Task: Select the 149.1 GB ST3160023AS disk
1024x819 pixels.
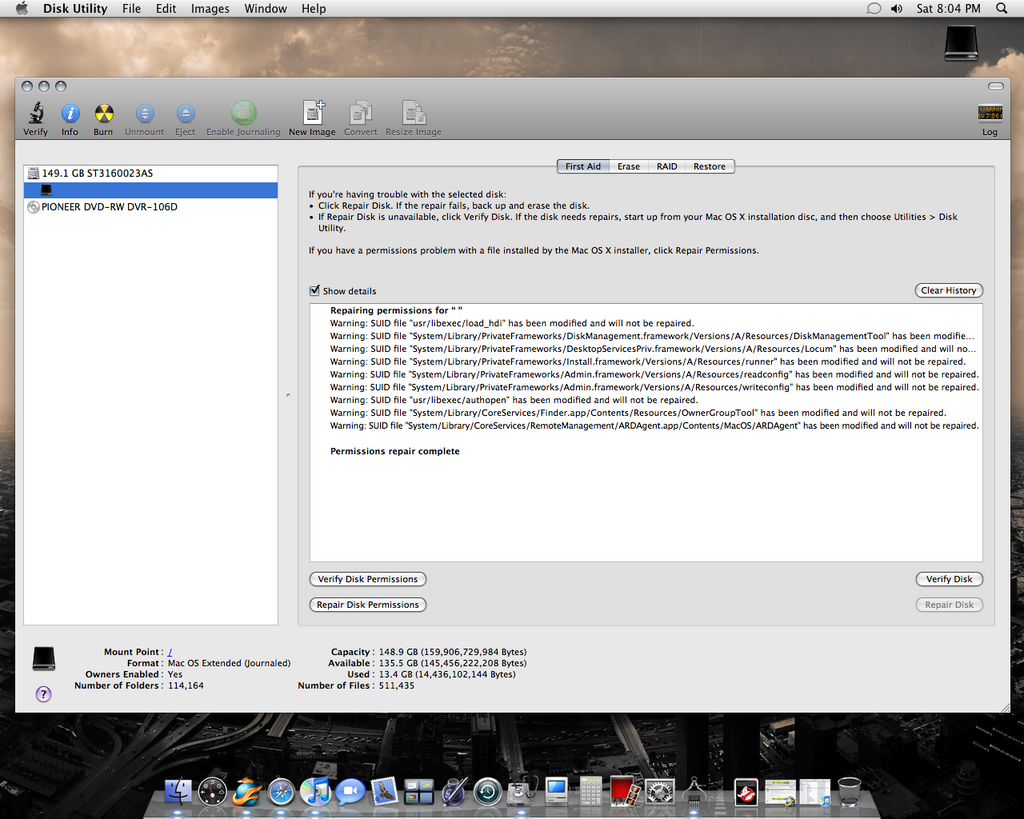Action: (x=151, y=173)
